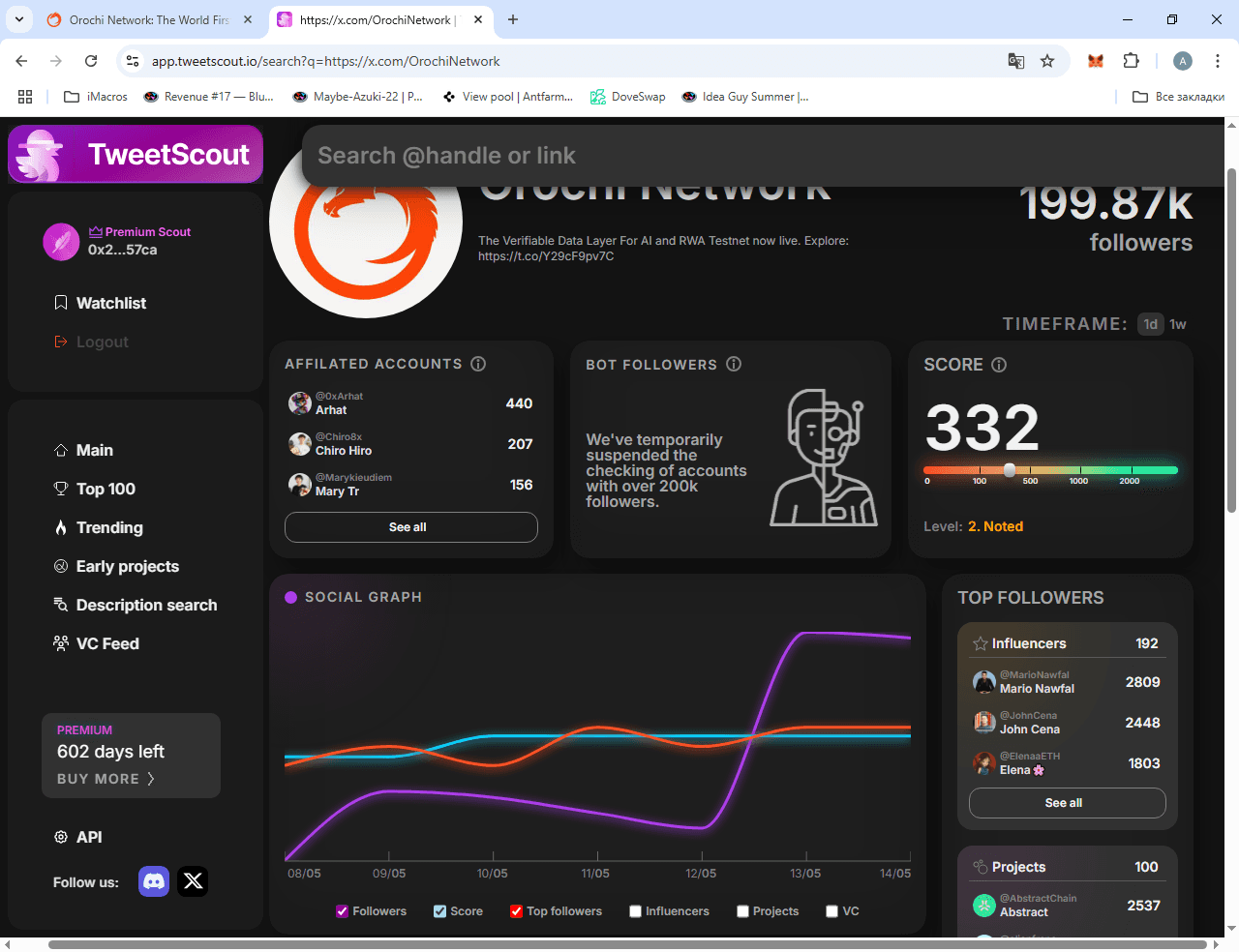Click the Search @handle or link field
The image size is (1239, 952).
[765, 156]
